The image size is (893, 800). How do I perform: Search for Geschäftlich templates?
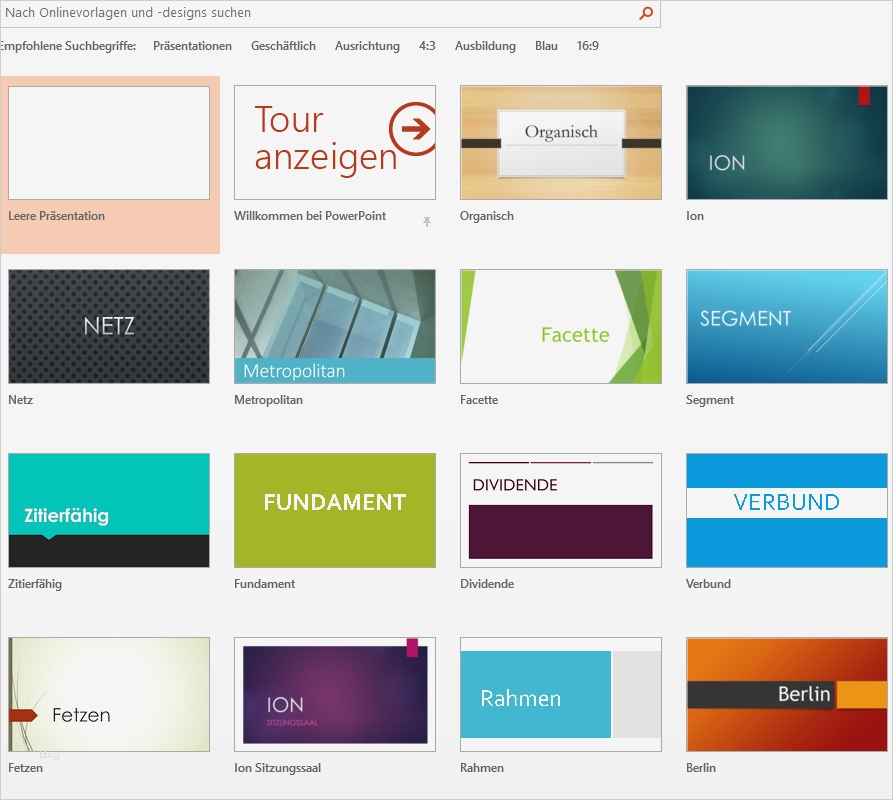(283, 46)
